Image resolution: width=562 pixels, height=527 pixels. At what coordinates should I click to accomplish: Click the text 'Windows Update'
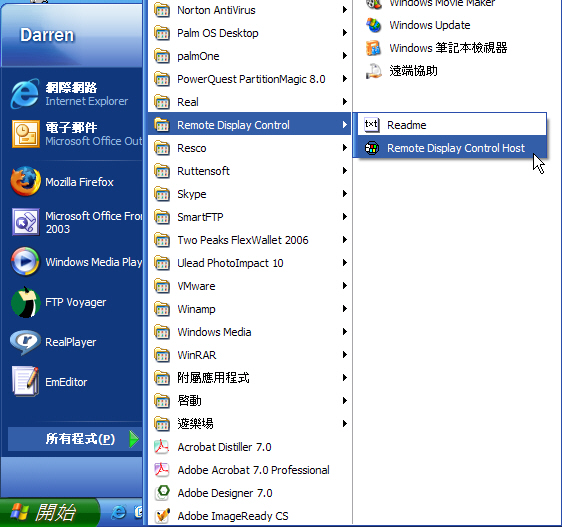point(430,25)
